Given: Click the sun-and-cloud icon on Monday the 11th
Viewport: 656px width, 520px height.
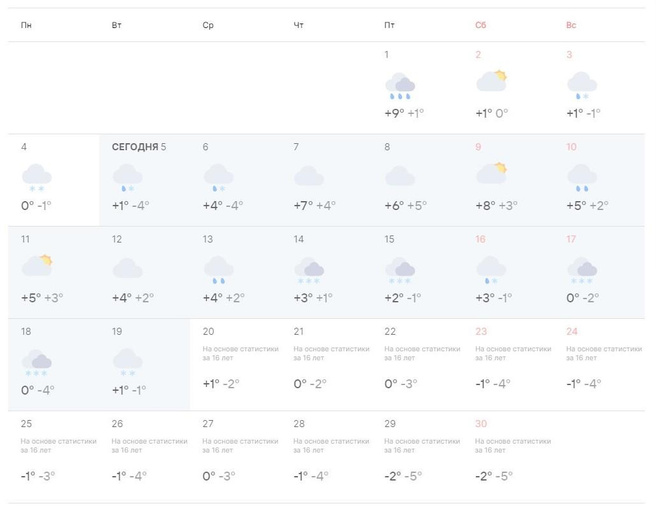Looking at the screenshot, I should [x=37, y=266].
